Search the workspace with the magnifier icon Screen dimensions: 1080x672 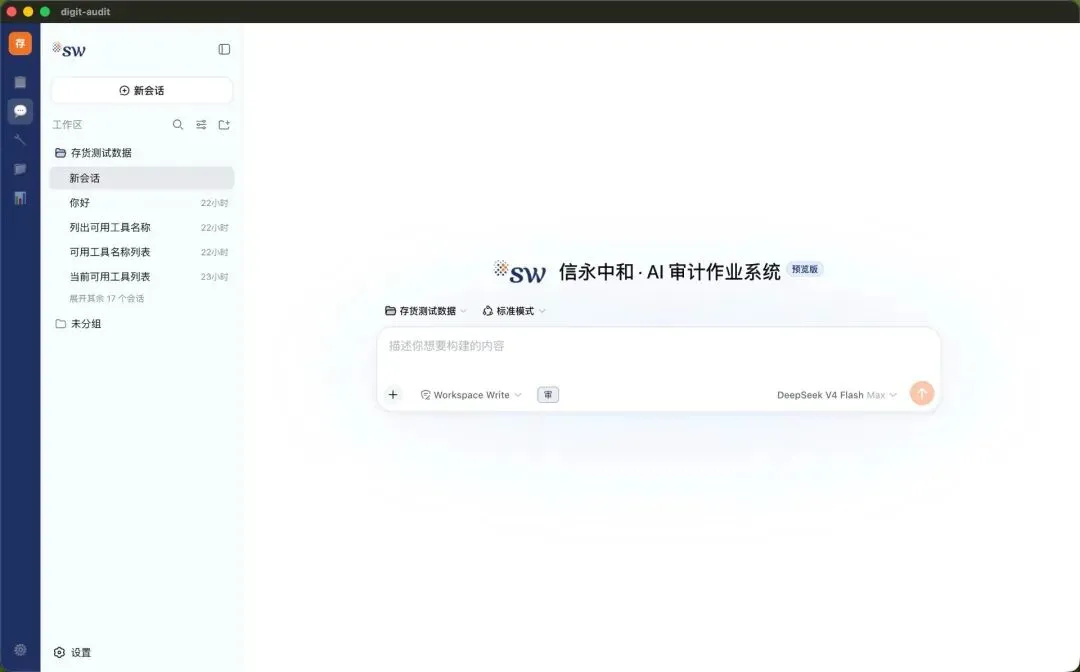point(178,125)
